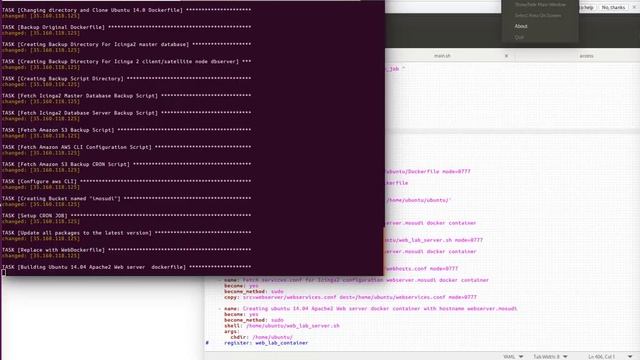This screenshot has height=360, width=640.
Task: Click the No, thanks button
Action: click(x=613, y=7)
